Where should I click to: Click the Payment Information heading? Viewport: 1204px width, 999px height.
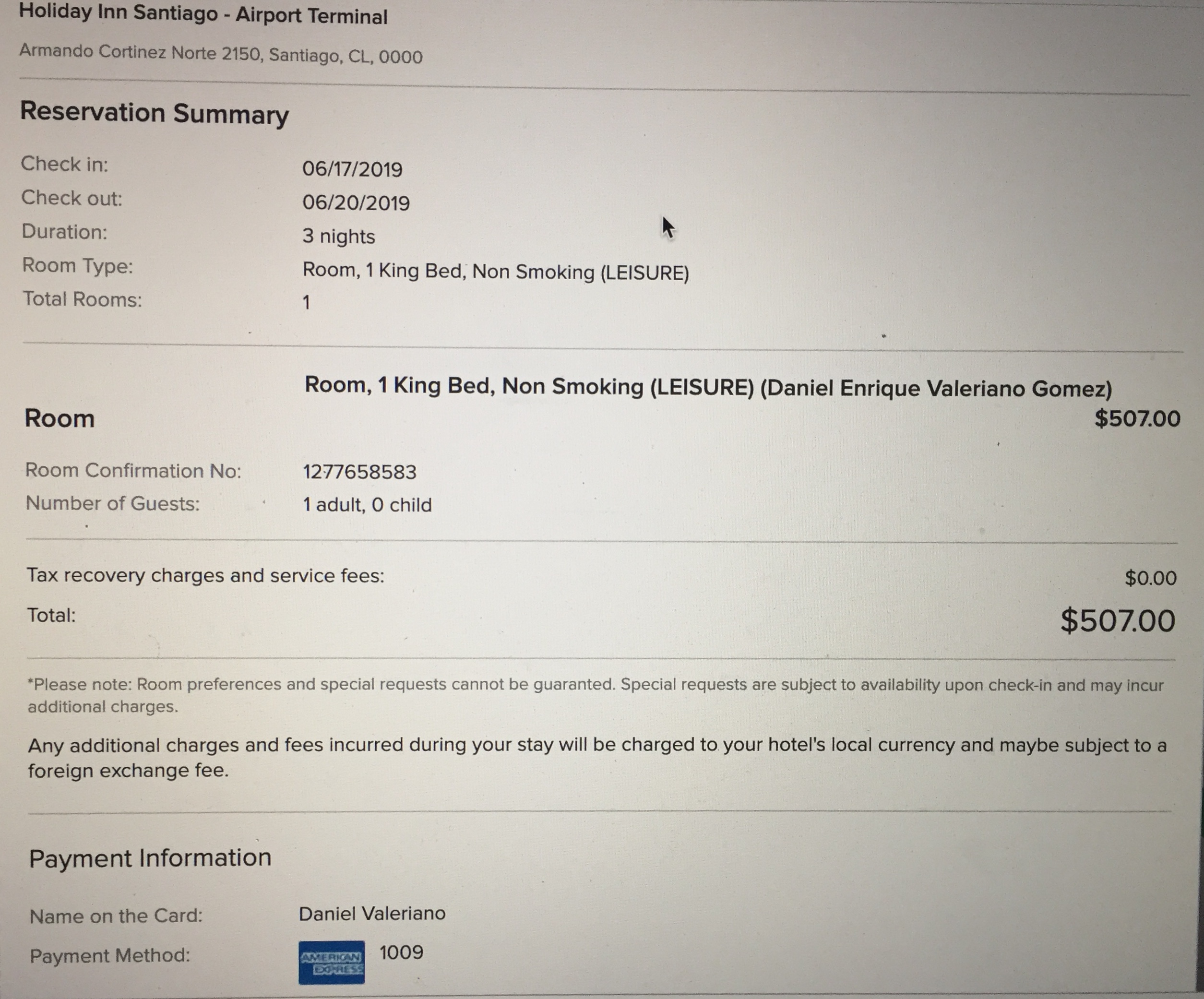[150, 858]
